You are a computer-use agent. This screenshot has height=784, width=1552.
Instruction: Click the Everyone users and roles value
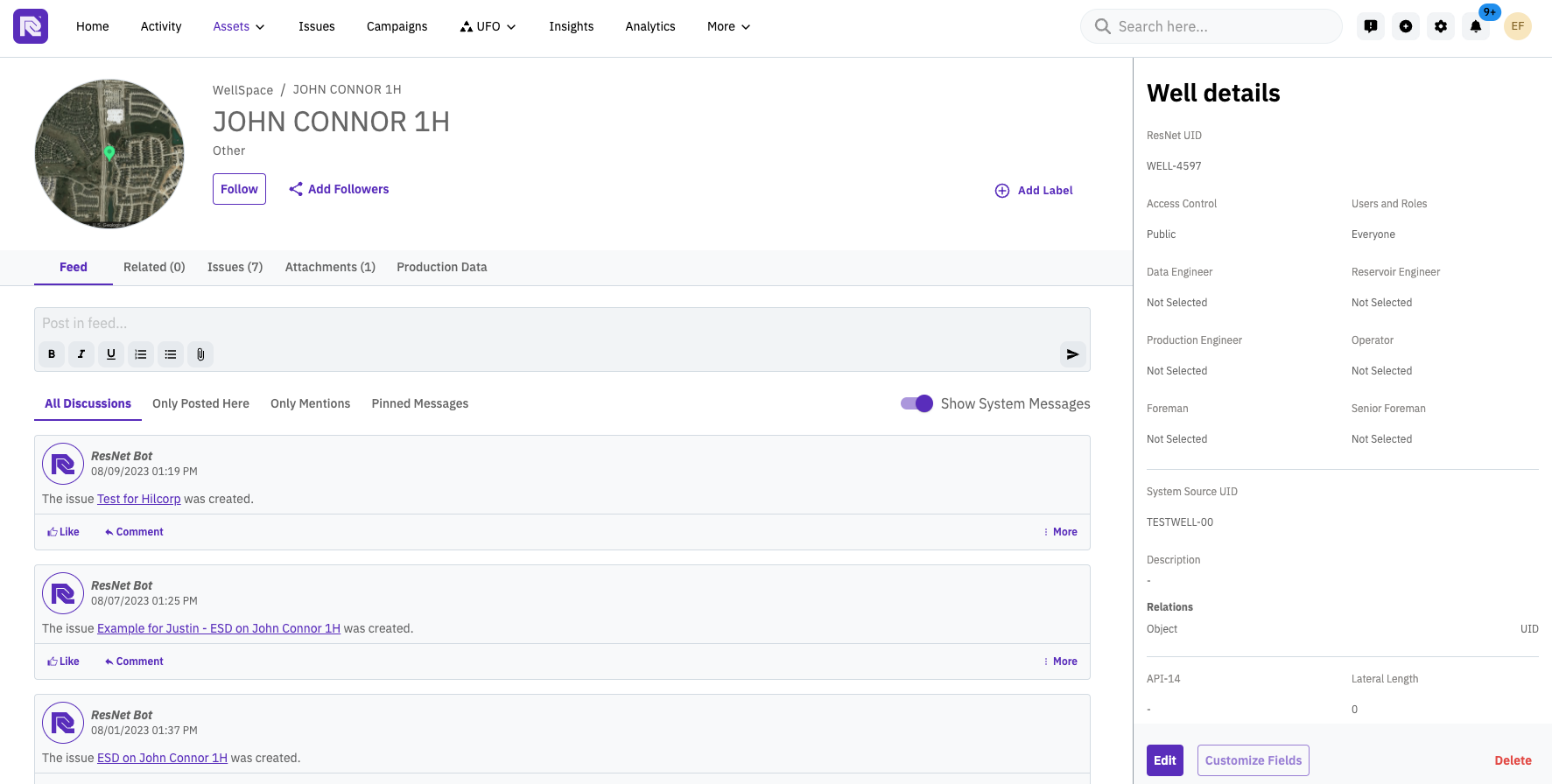(x=1373, y=234)
